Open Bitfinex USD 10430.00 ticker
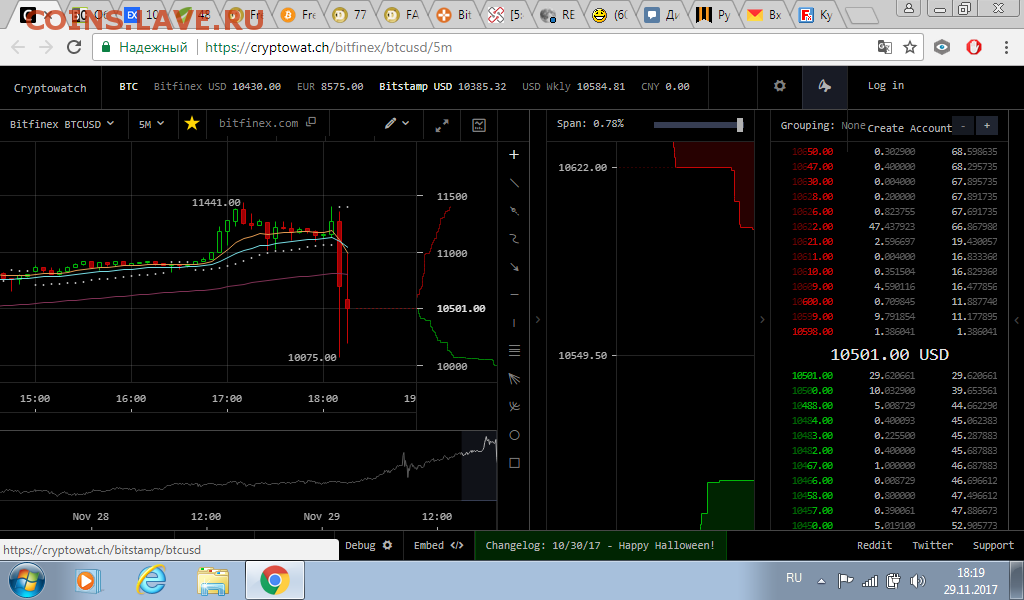Viewport: 1024px width, 600px height. point(217,86)
